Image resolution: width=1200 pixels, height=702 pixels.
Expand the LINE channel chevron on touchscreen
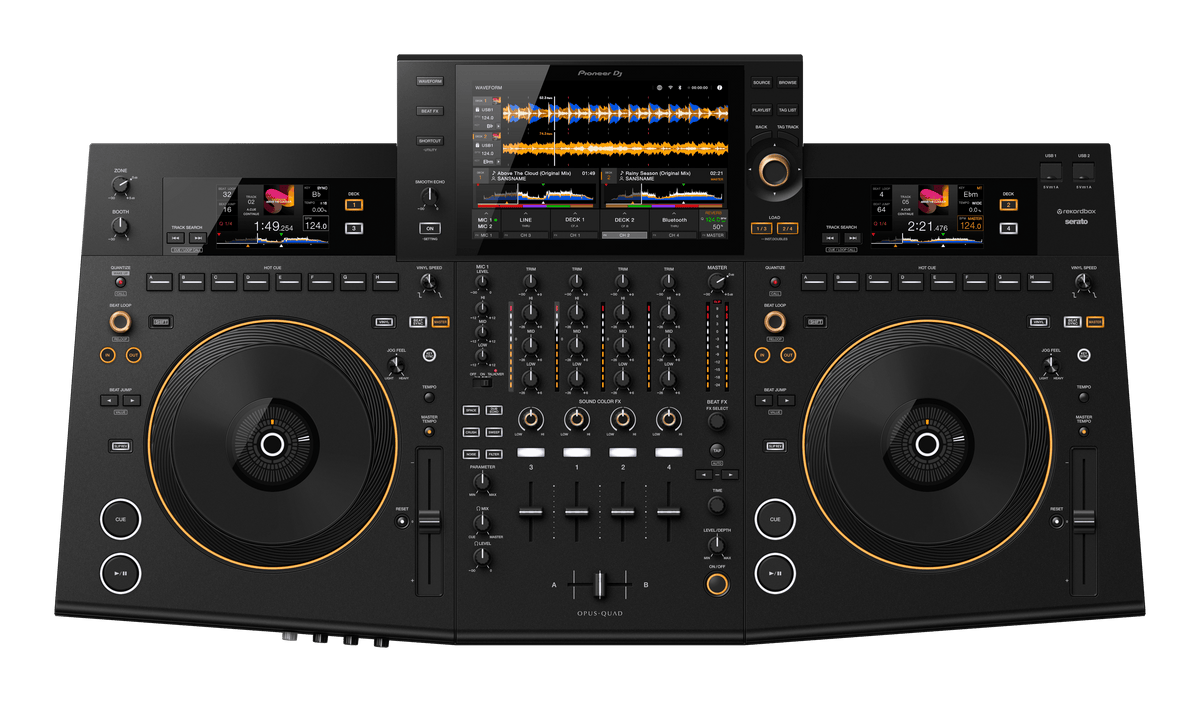pyautogui.click(x=525, y=213)
